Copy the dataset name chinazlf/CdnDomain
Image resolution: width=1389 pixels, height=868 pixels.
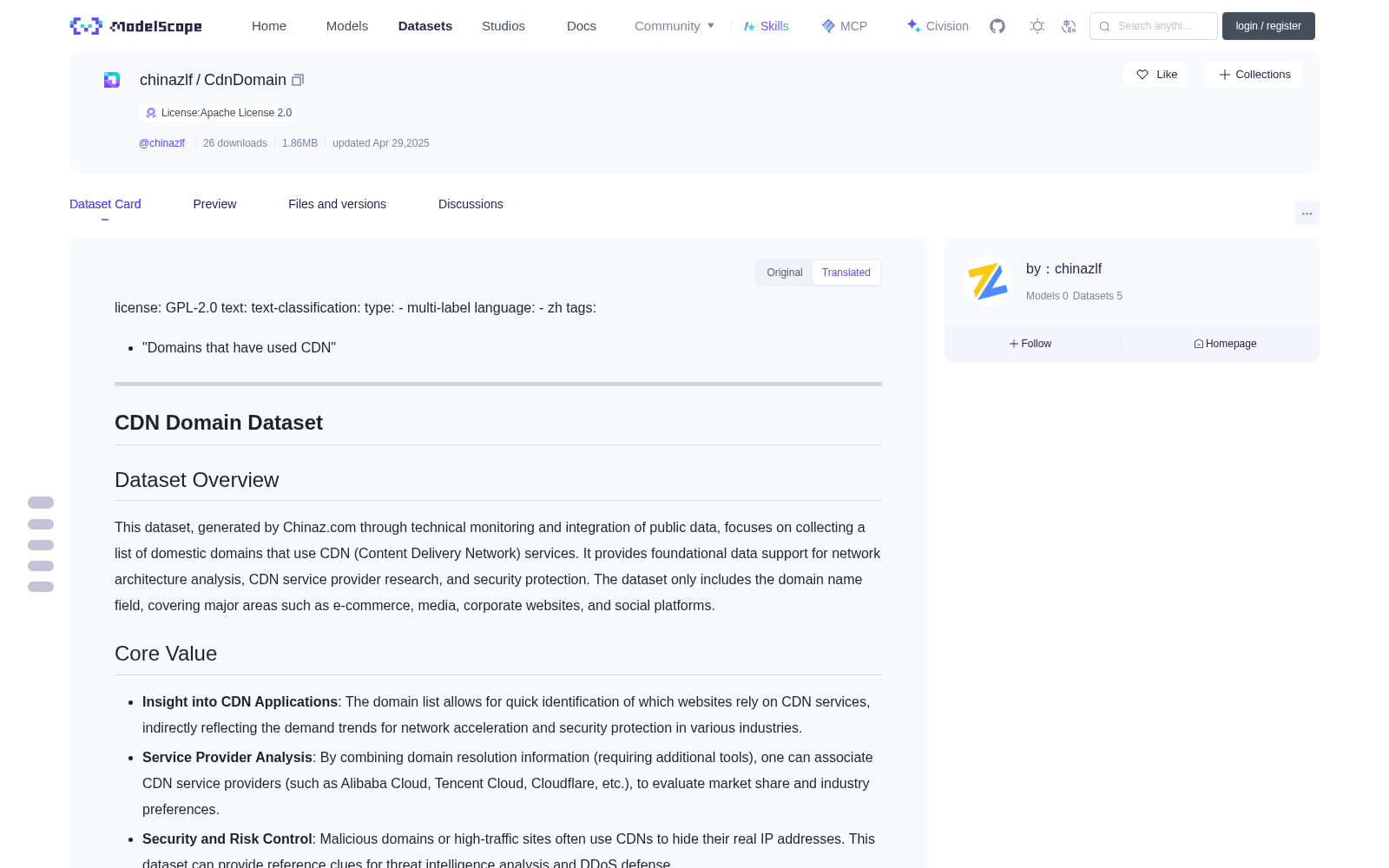point(298,80)
